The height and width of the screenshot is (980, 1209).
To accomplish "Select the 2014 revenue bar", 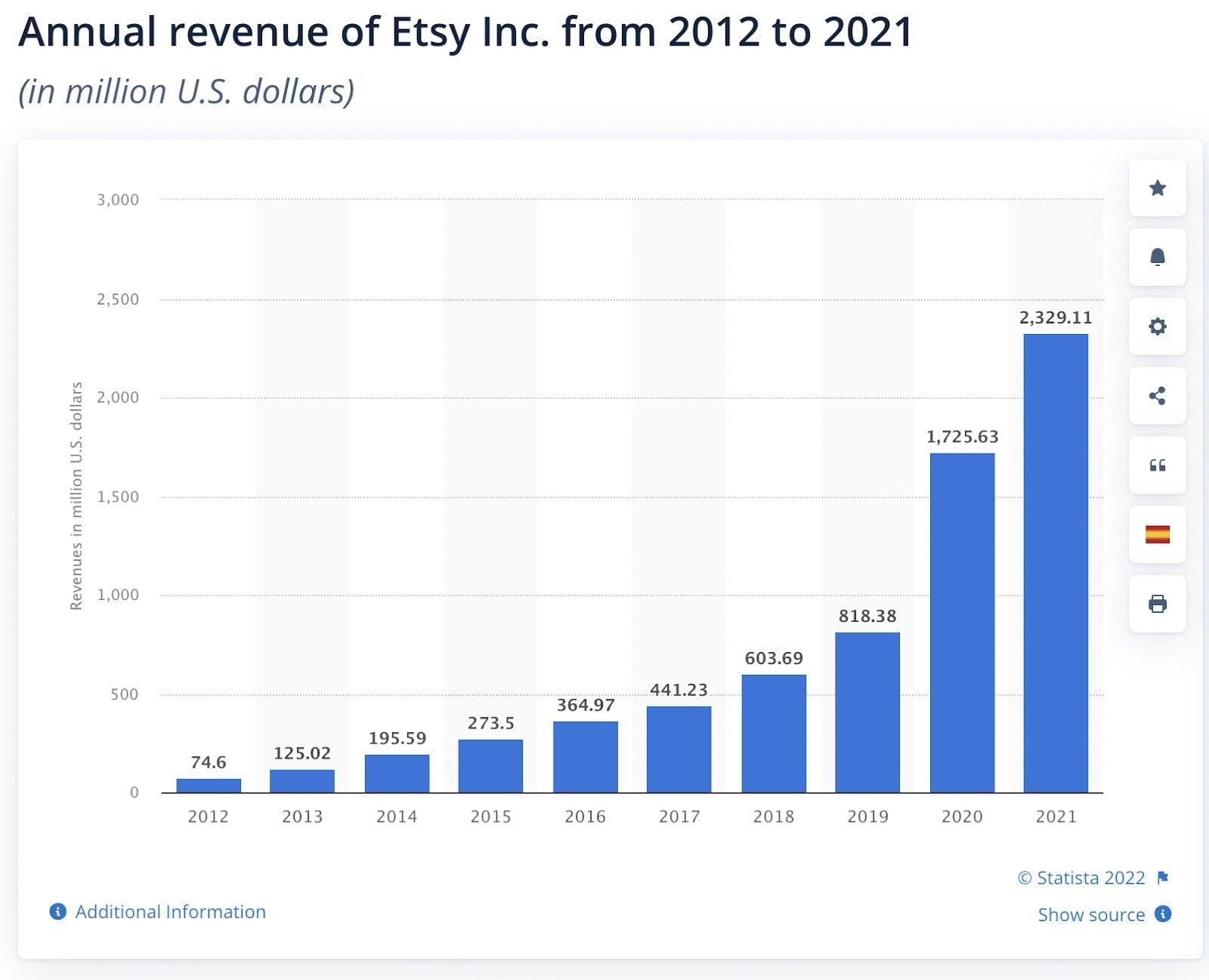I will [397, 774].
